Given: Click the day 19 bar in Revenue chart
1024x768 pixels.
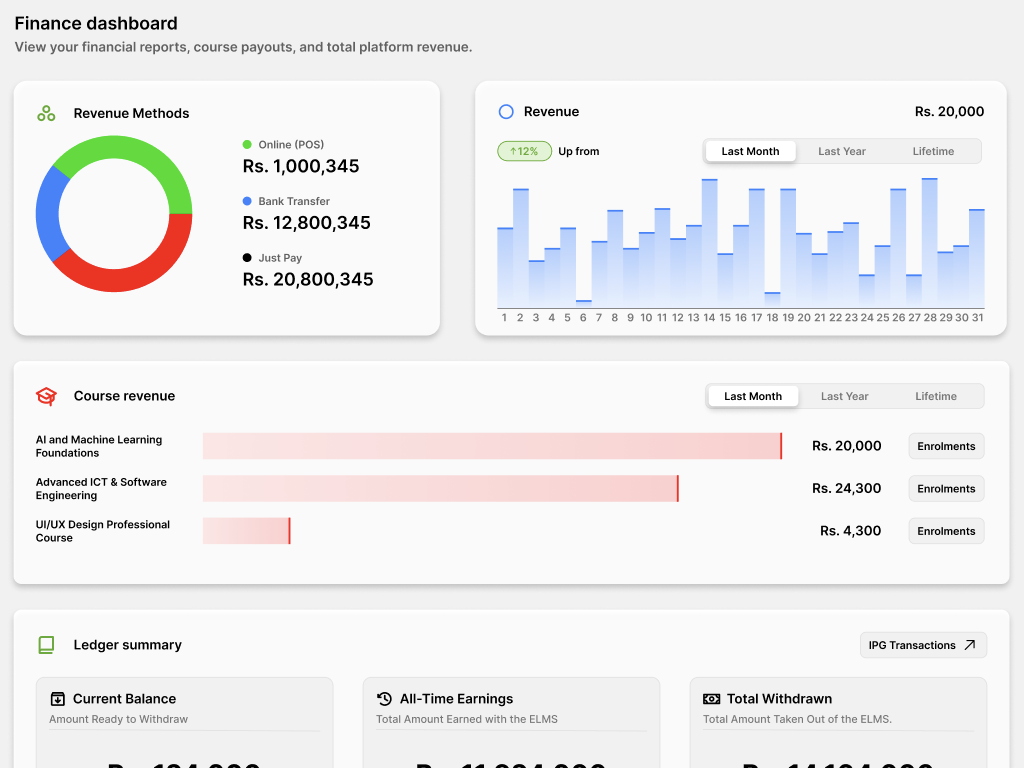Looking at the screenshot, I should pyautogui.click(x=788, y=248).
